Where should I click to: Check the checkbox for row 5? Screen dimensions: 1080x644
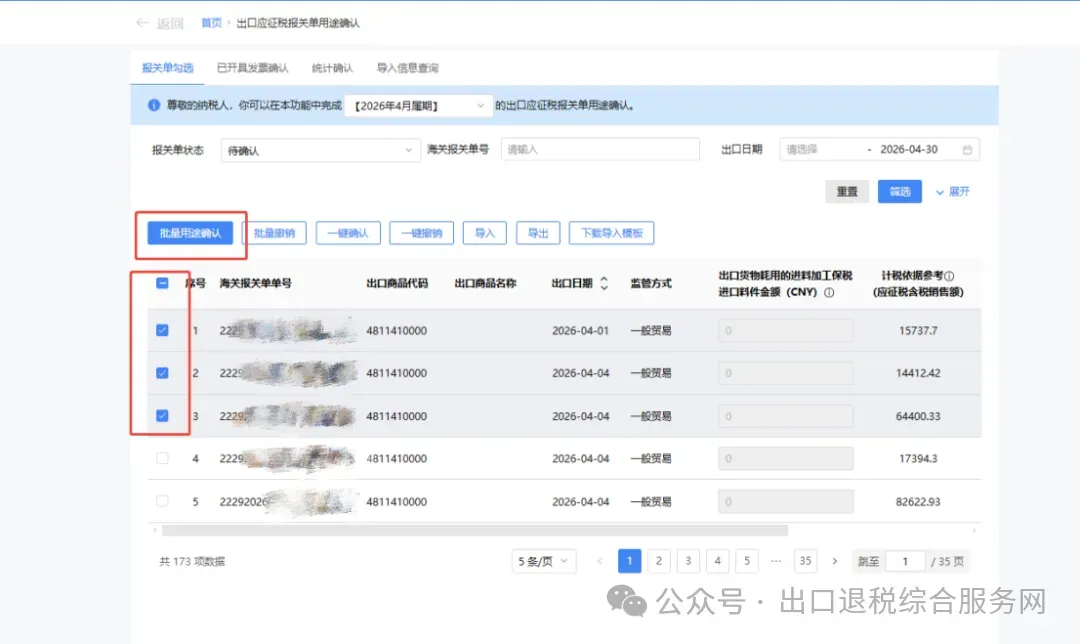click(163, 501)
